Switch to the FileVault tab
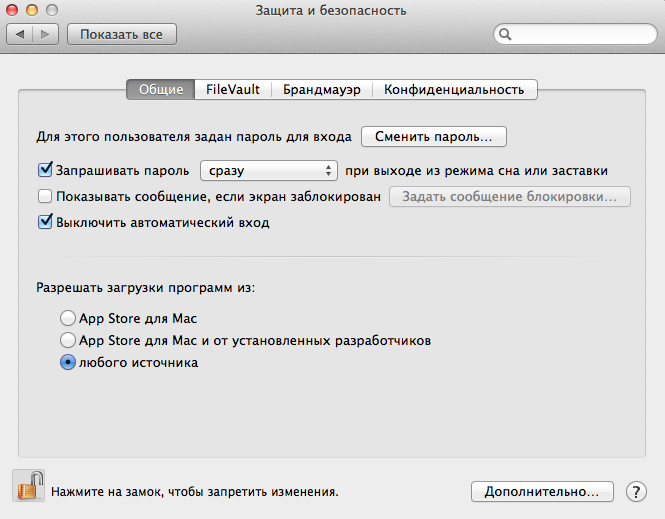This screenshot has width=665, height=519. pyautogui.click(x=233, y=89)
